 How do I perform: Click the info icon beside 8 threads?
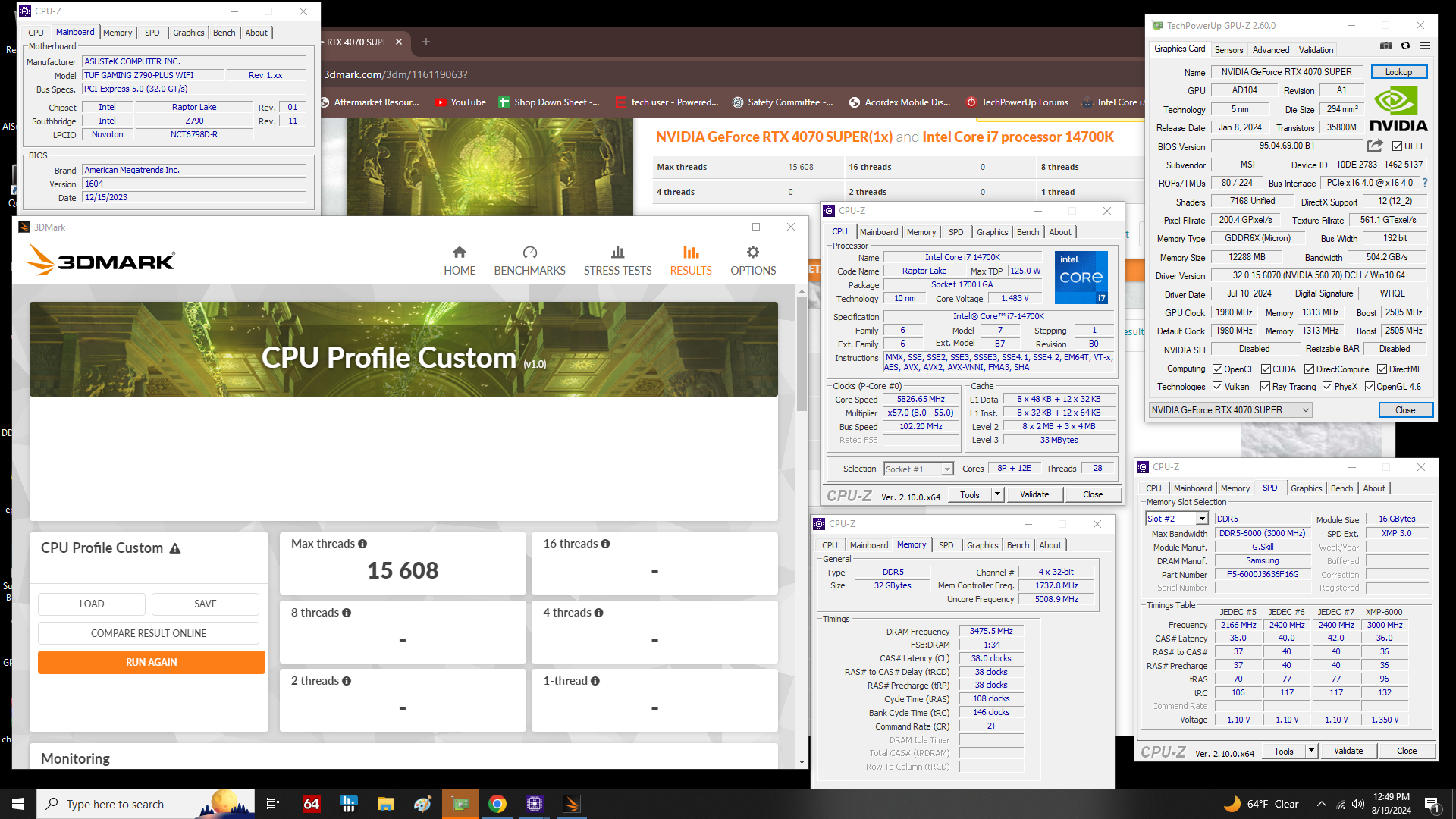[347, 613]
